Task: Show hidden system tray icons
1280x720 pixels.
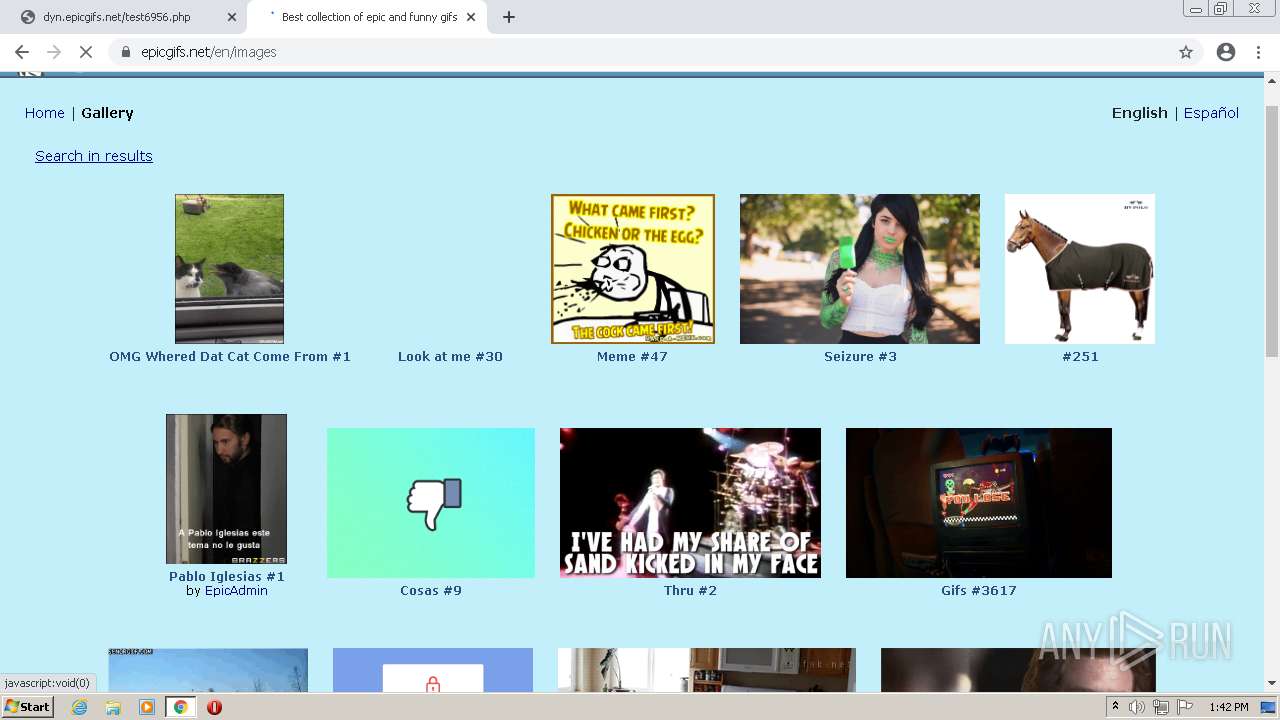Action: [x=1116, y=707]
